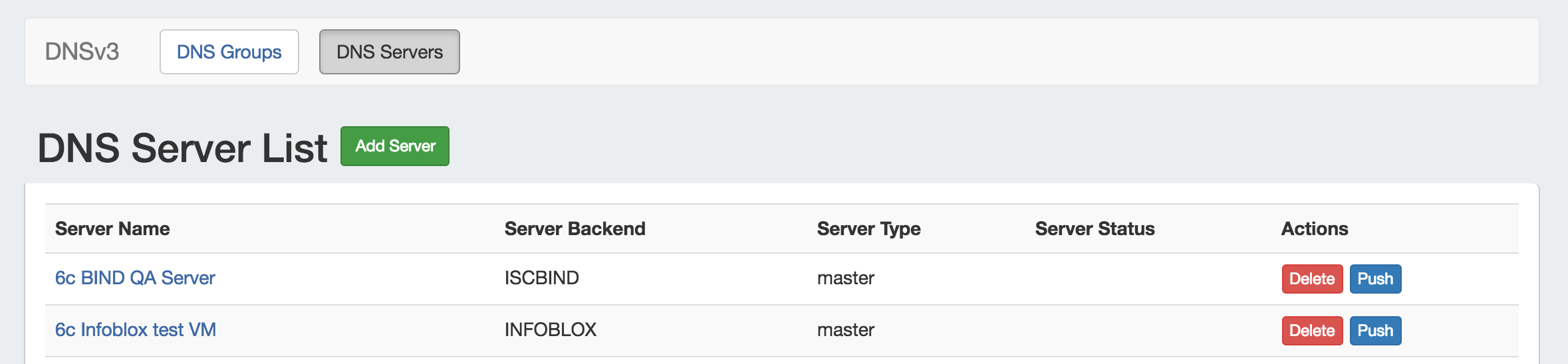This screenshot has width=1568, height=364.
Task: Click the Actions column header
Action: click(1314, 228)
